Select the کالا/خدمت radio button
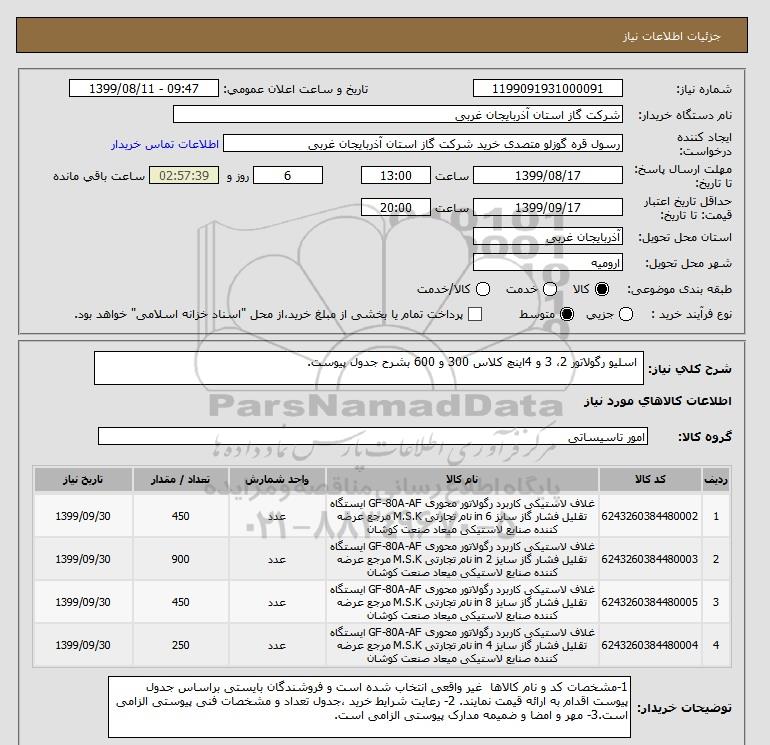Screen dimensions: 770x745 (x=483, y=289)
